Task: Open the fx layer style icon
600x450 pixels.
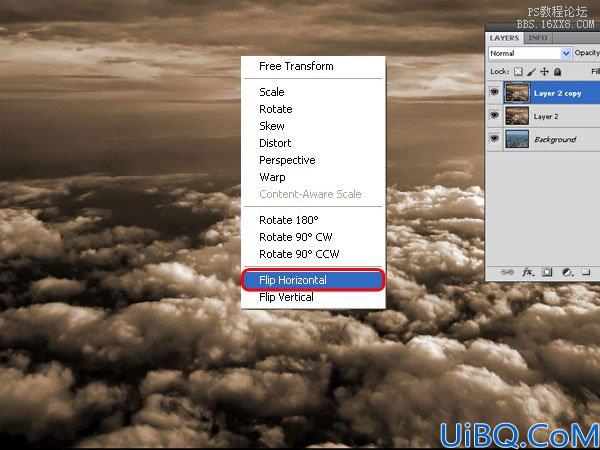Action: point(528,272)
